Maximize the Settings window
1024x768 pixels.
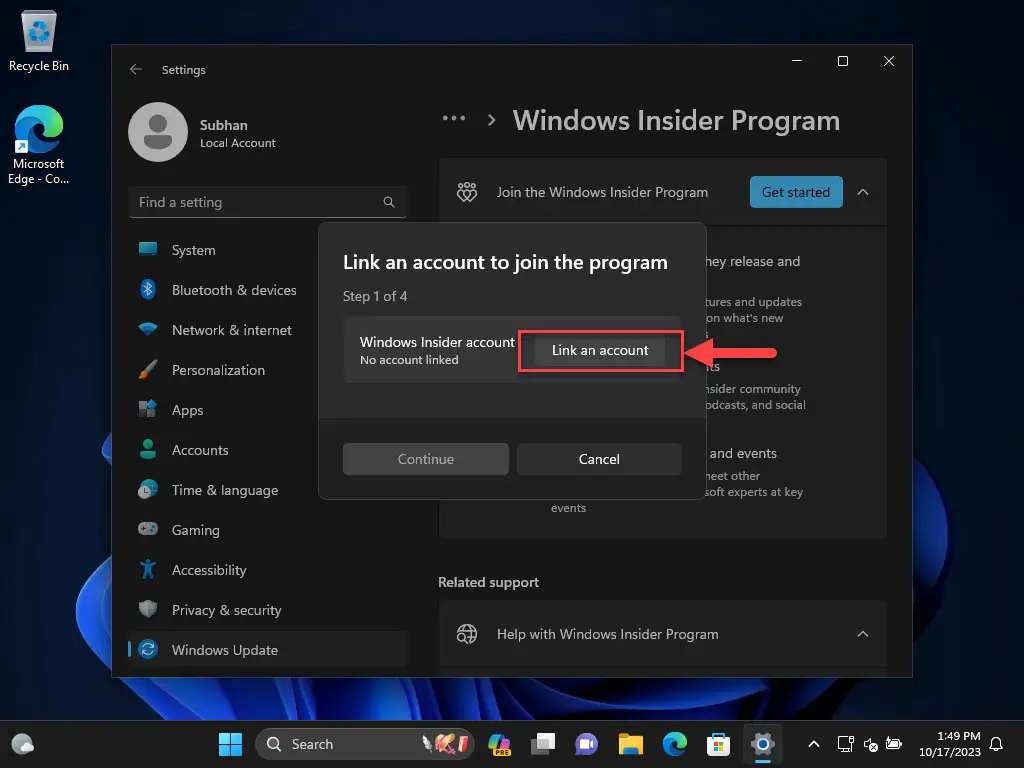click(x=843, y=61)
